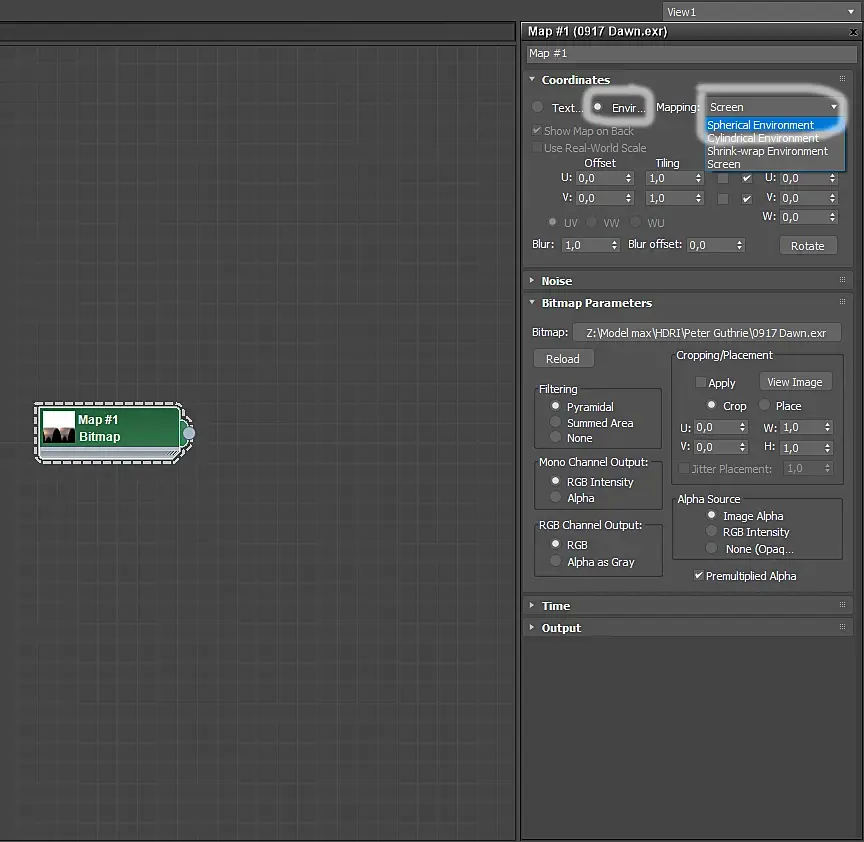Expand the Time rollout
Viewport: 864px width, 842px height.
(x=555, y=605)
